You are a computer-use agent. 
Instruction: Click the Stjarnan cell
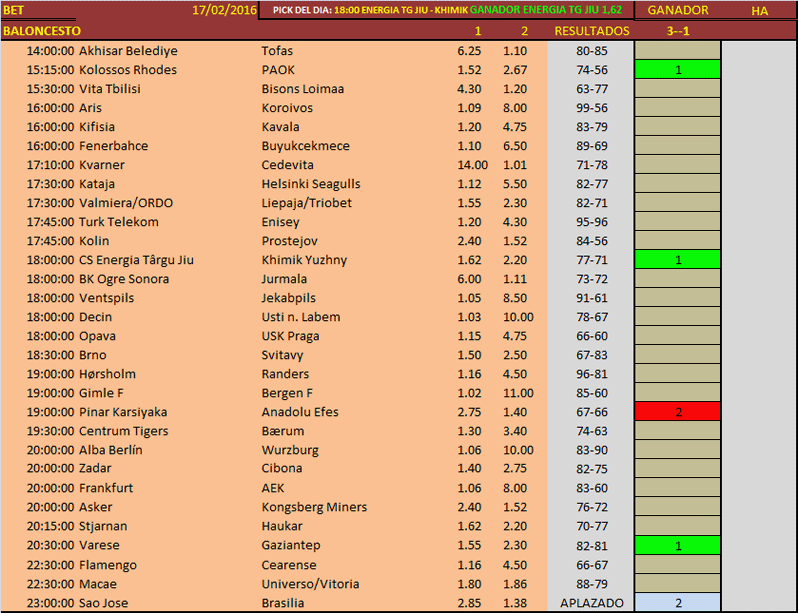[x=103, y=526]
